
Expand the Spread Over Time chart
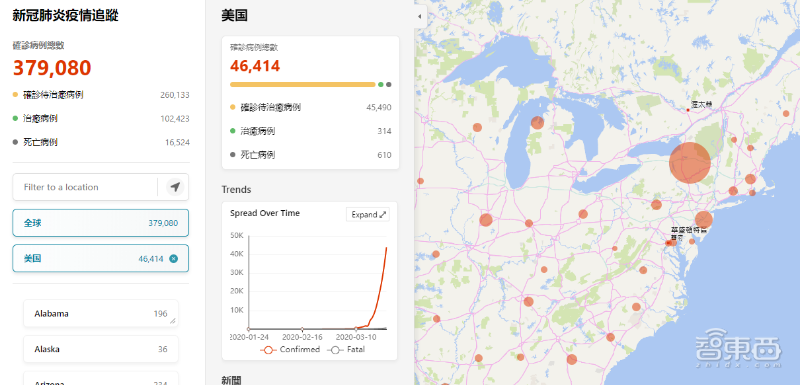(368, 215)
